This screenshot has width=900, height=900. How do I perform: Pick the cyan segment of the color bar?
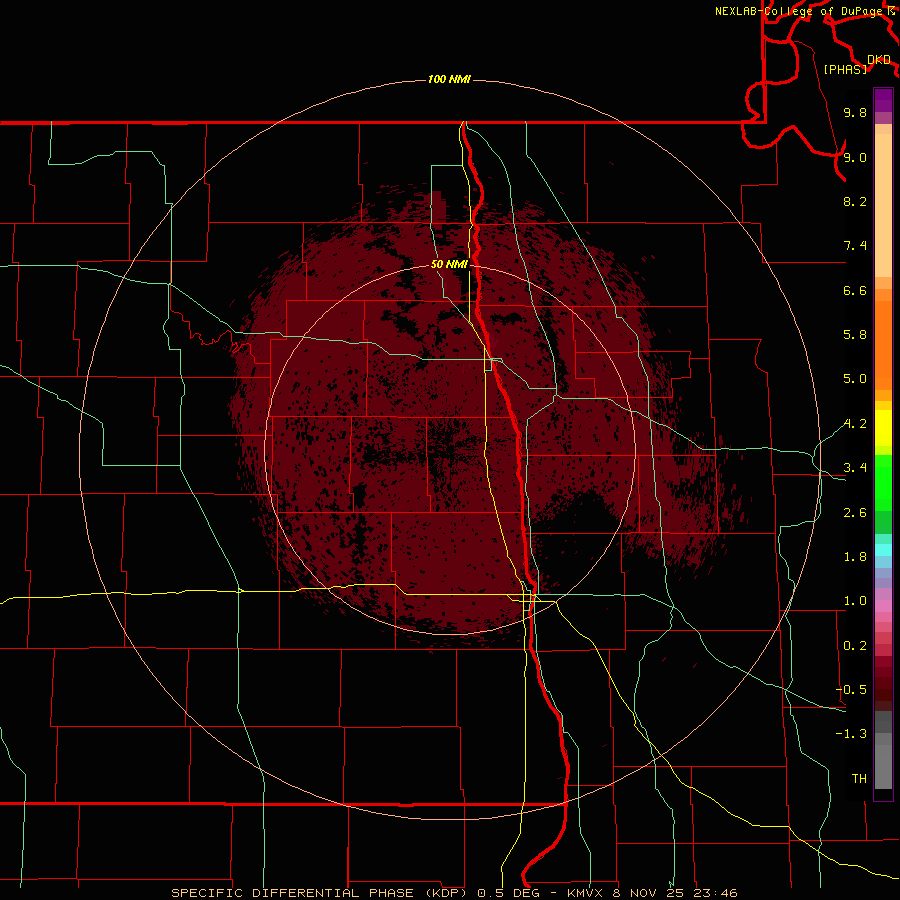883,549
